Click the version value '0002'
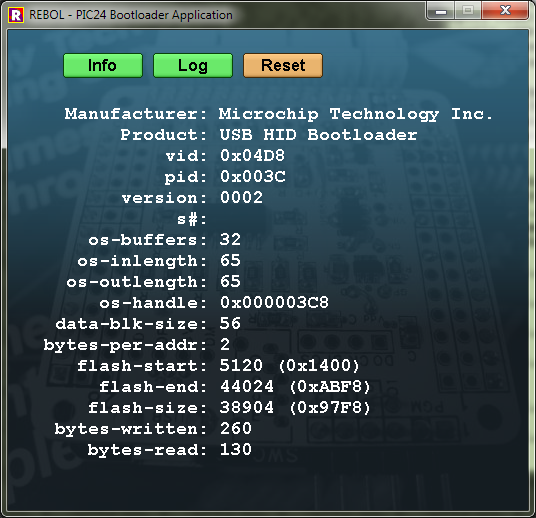536x518 pixels. coord(241,198)
